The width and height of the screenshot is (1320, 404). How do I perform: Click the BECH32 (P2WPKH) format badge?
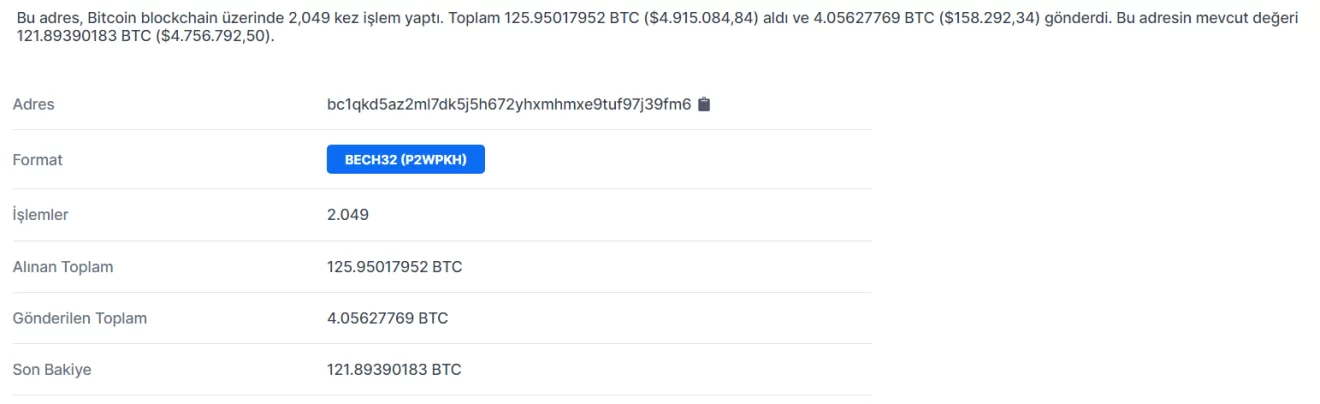(x=405, y=160)
